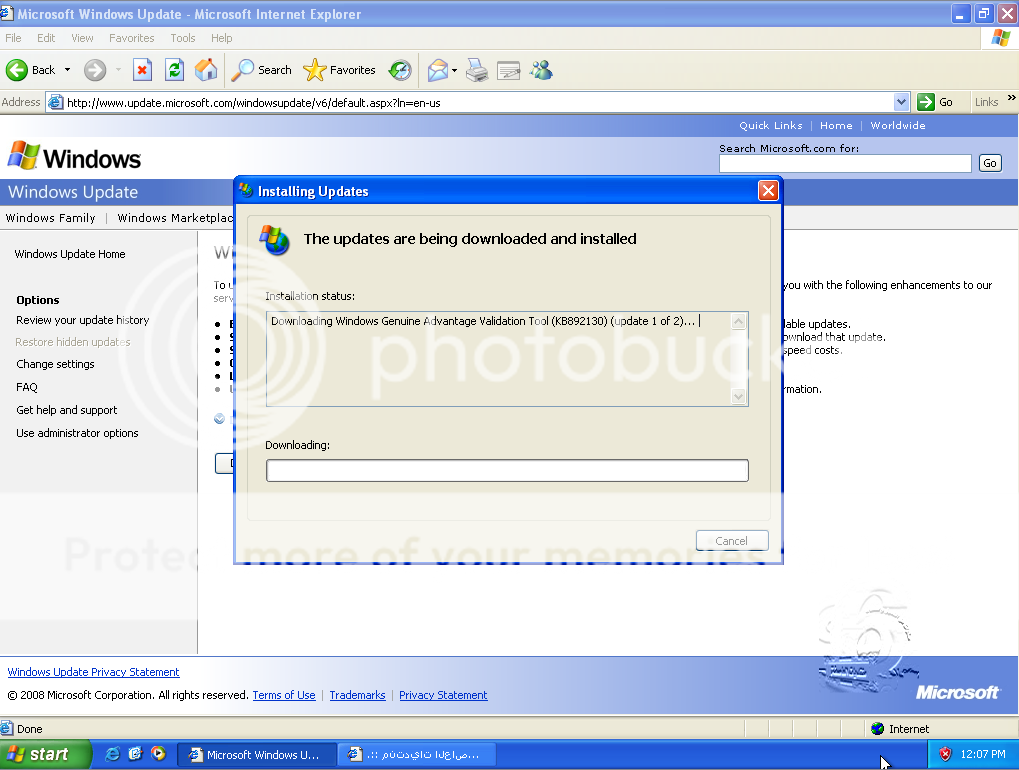Open the Edit menu
The width and height of the screenshot is (1019, 770).
[46, 38]
